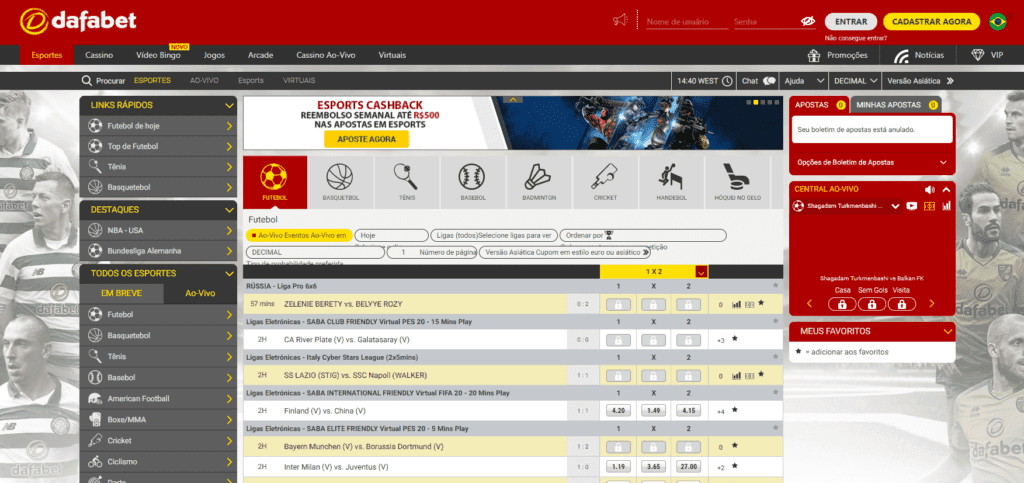This screenshot has width=1024, height=483.
Task: Favorite the RÚSSIA Liga Pro 6x6 league
Action: 775,286
